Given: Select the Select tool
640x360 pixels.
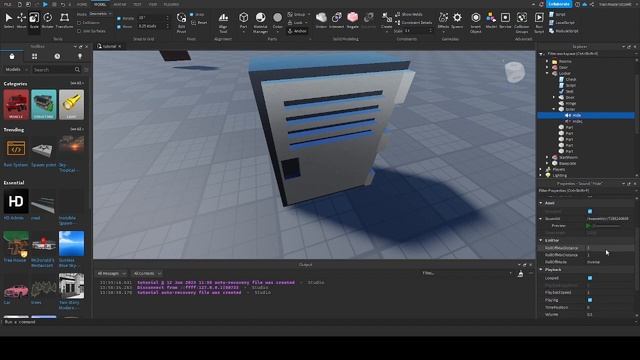Looking at the screenshot, I should point(9,20).
